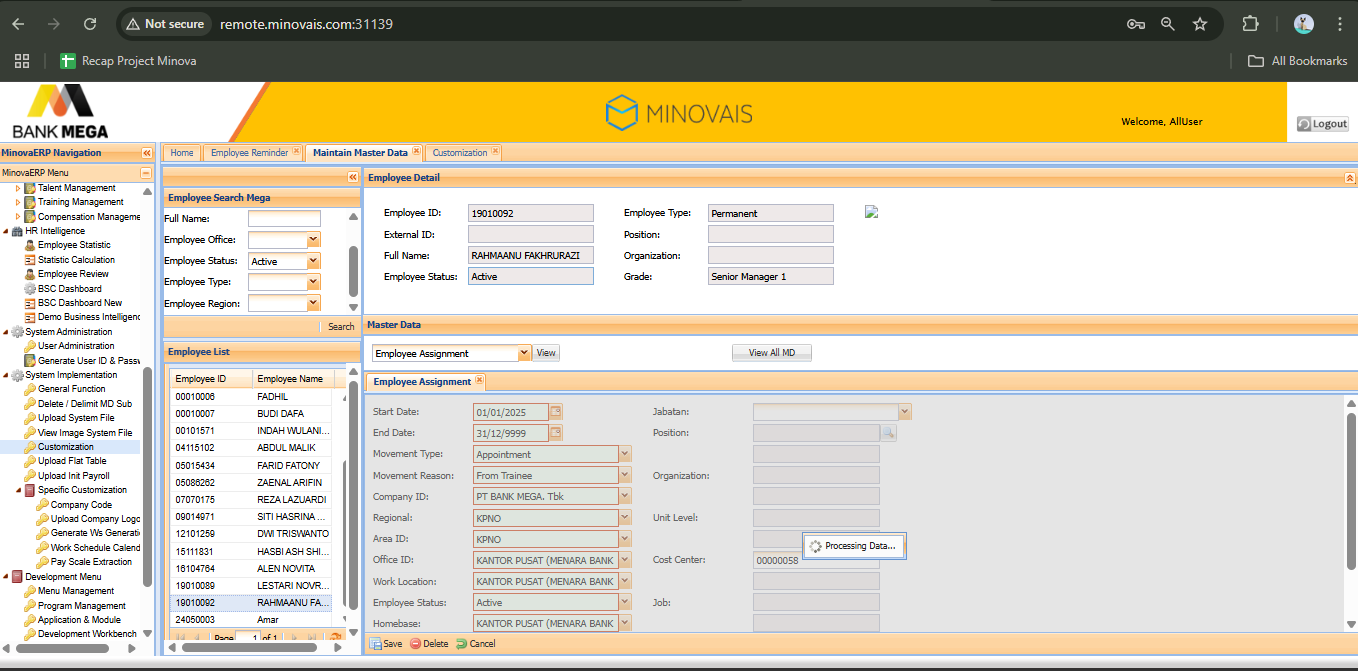Collapse the Development Menu tree node
The height and width of the screenshot is (671, 1358).
[x=6, y=577]
